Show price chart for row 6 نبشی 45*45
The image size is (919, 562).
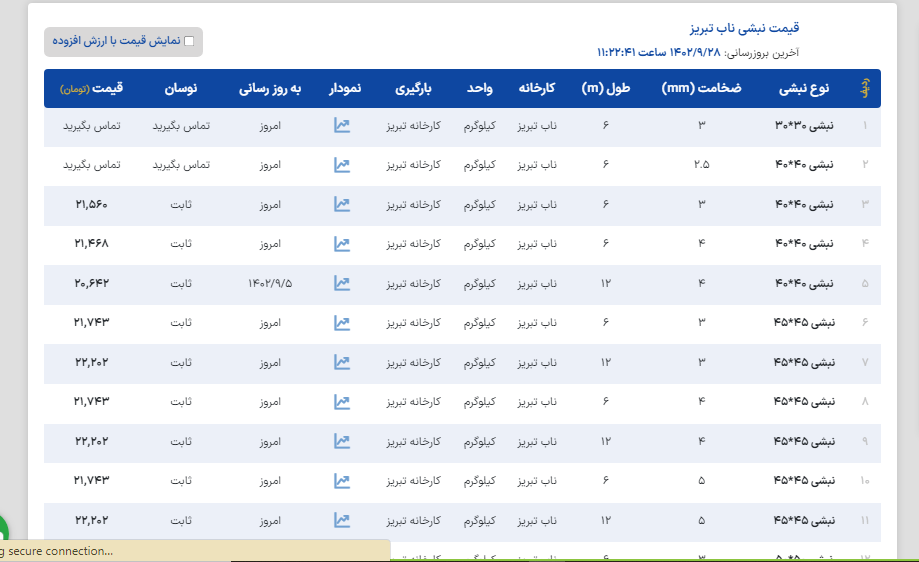pos(342,323)
